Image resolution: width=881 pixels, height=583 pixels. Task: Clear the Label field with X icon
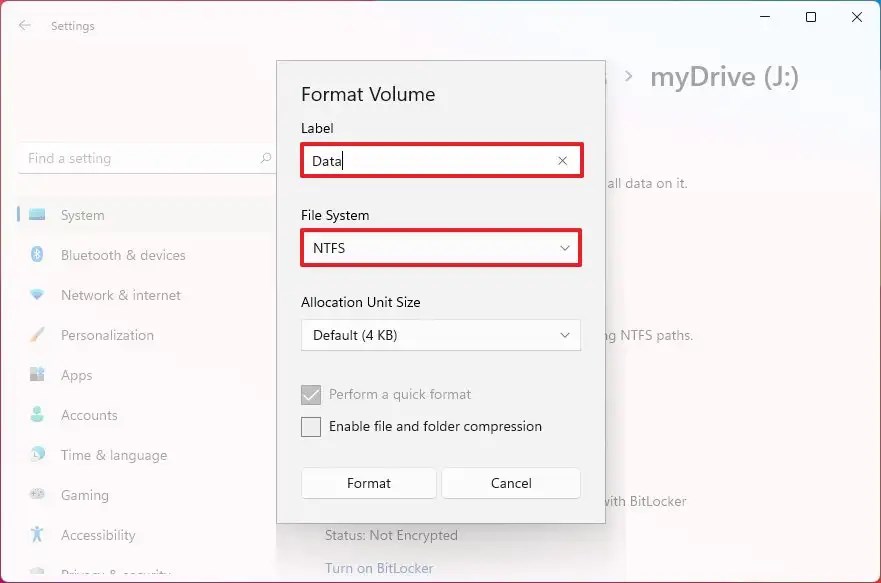coord(562,161)
